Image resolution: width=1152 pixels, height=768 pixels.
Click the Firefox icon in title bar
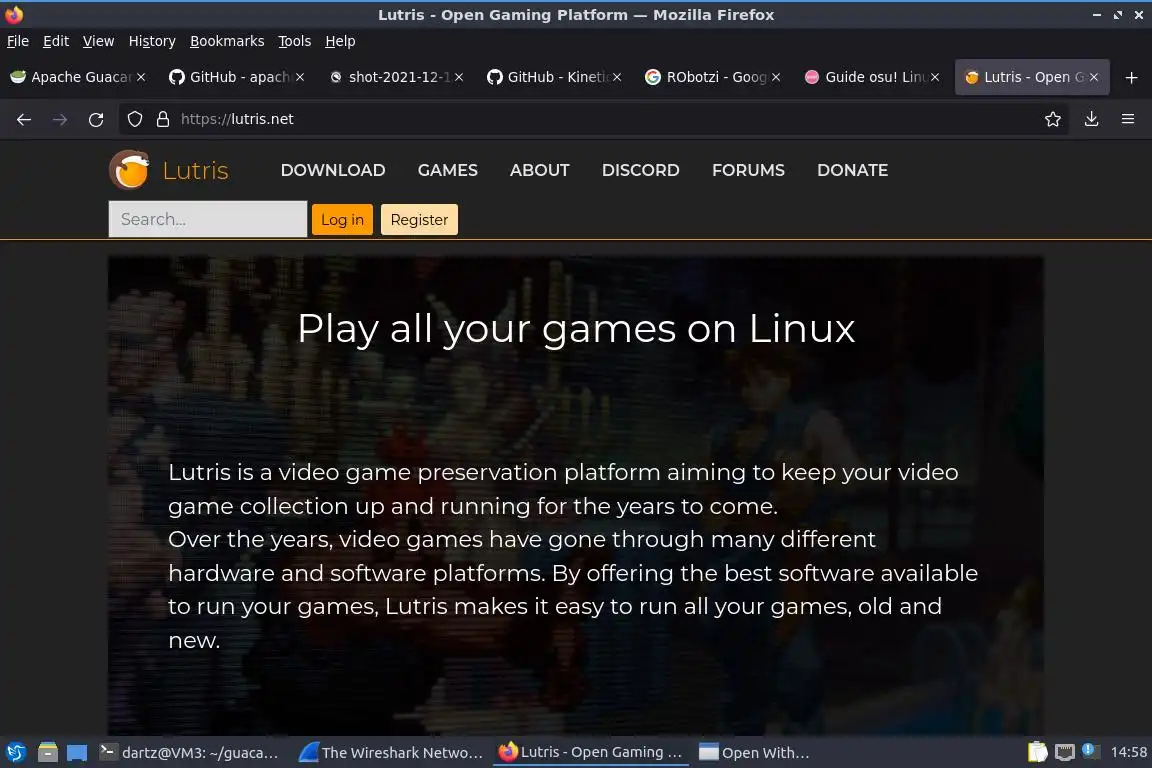click(14, 15)
